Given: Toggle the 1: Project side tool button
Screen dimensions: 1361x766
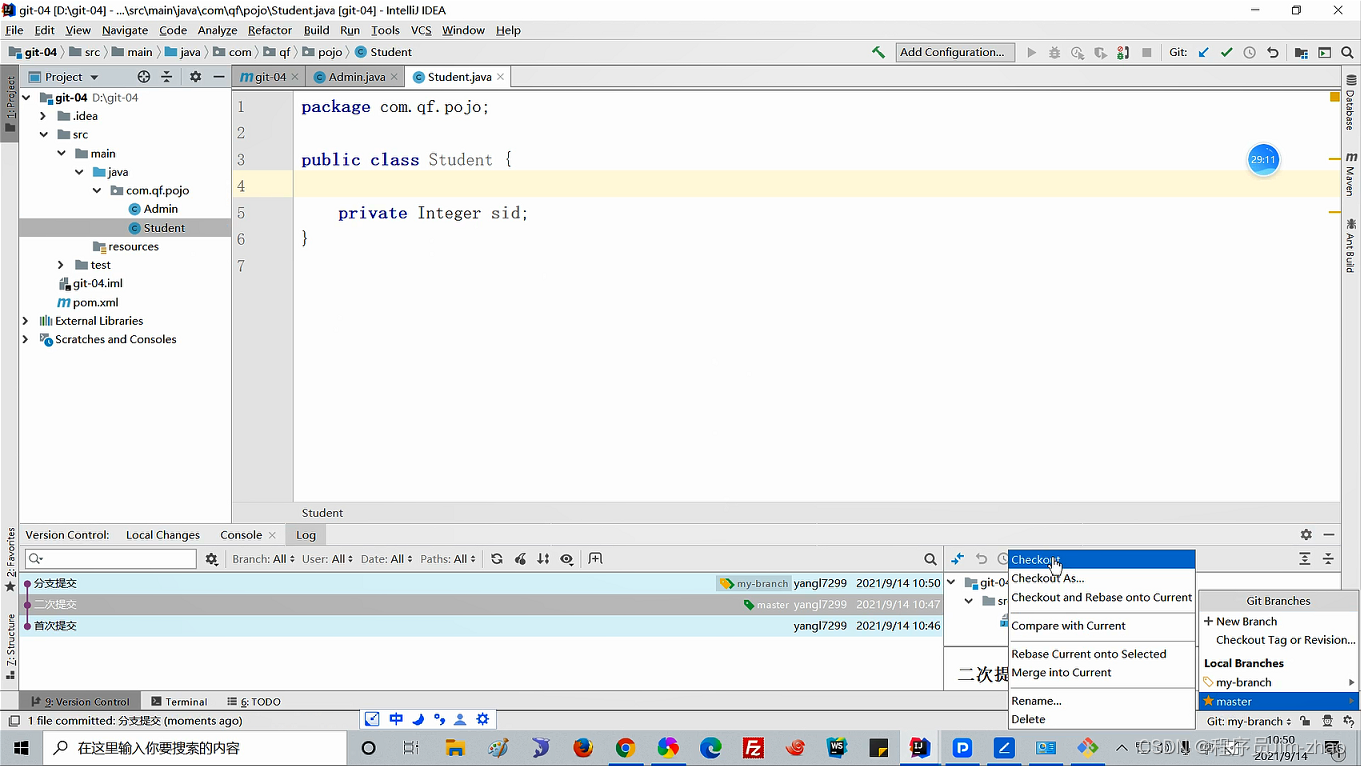Looking at the screenshot, I should click(10, 106).
